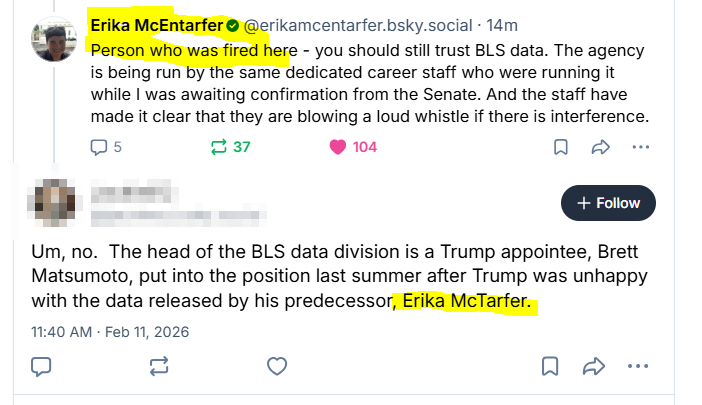Viewport: 702px width, 405px height.
Task: Reply to Erika McEntarfer's post
Action: (99, 147)
